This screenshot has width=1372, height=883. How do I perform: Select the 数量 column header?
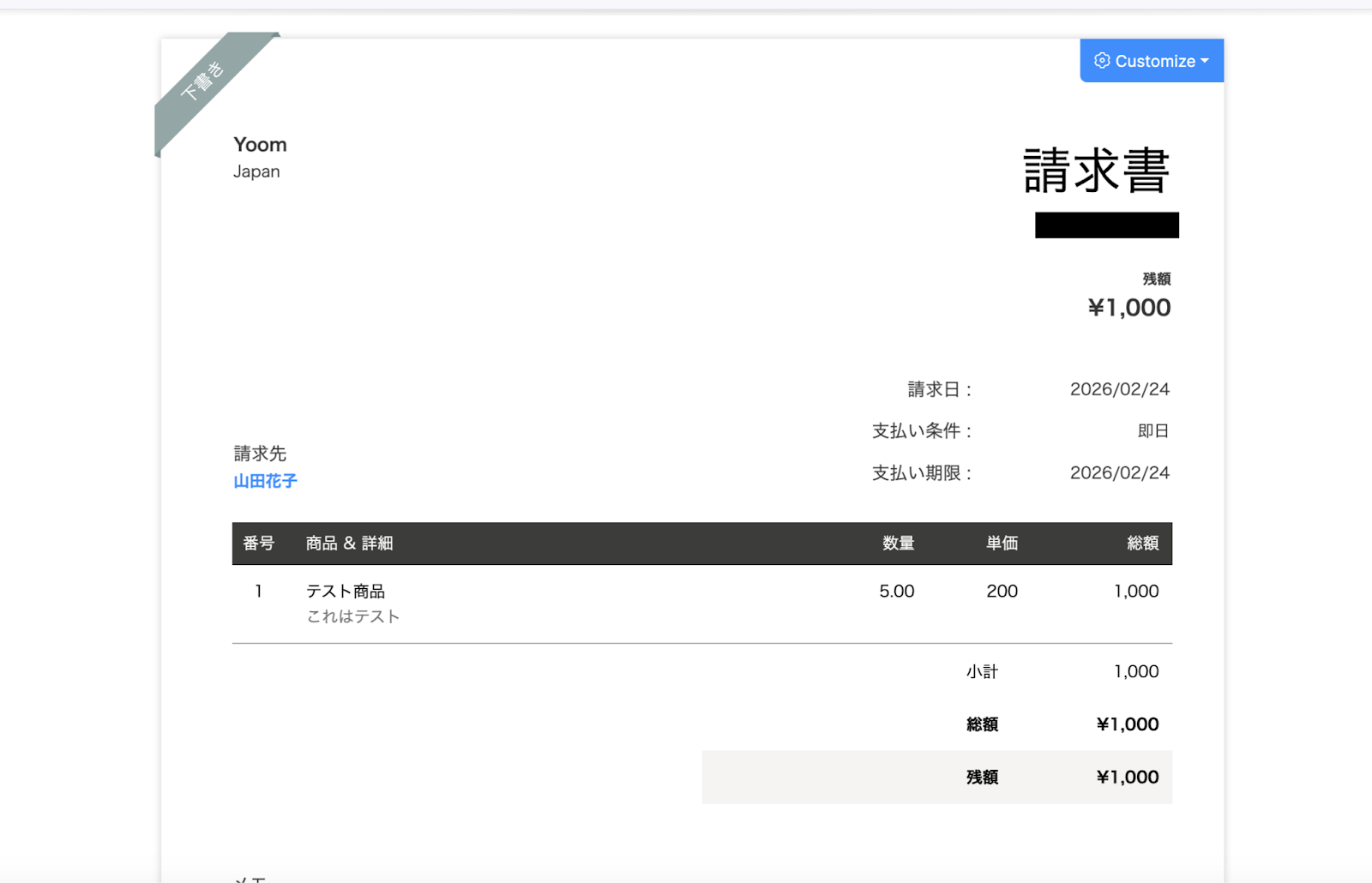point(898,544)
